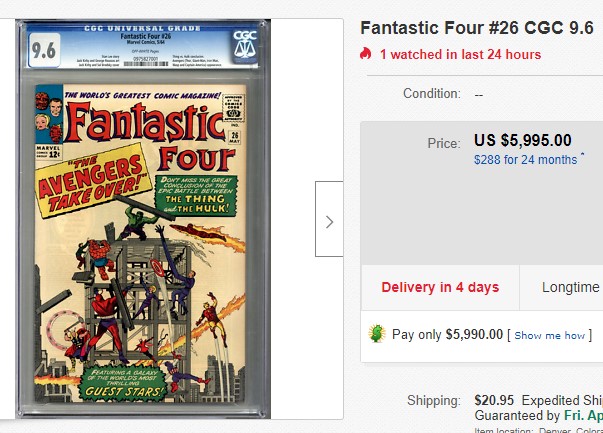
Task: Click the "1 watched in last 24 hours" text
Action: pyautogui.click(x=460, y=54)
